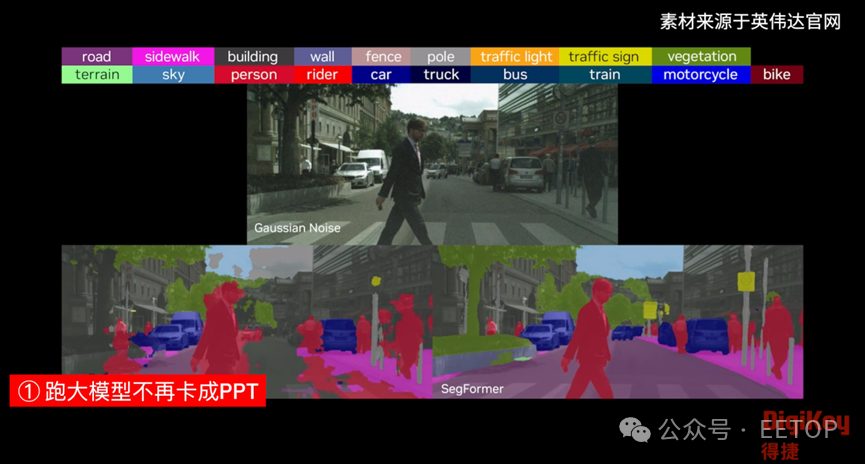Click the truck legend label
Viewport: 865px width, 464px height.
click(440, 74)
